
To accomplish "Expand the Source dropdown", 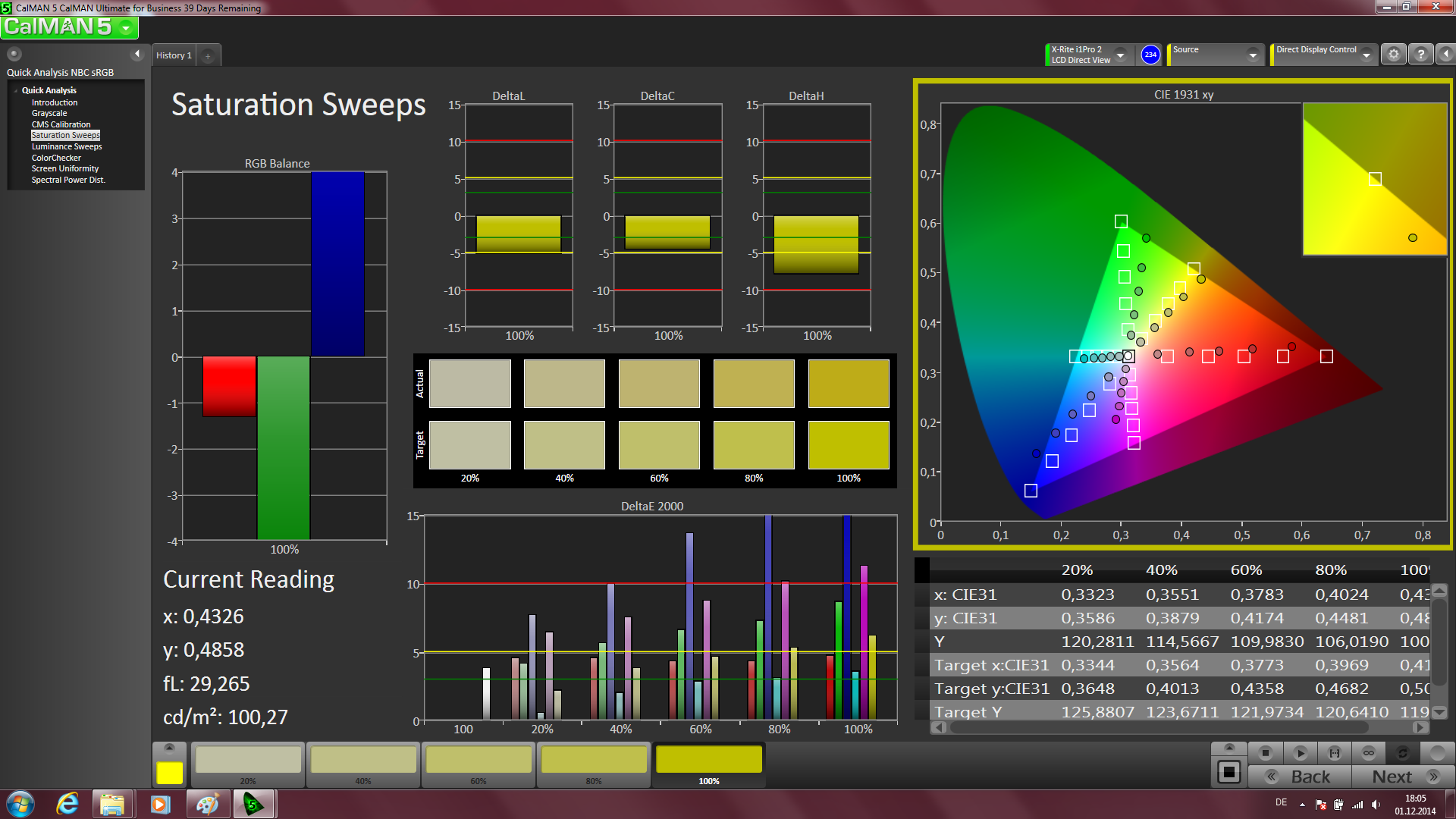I will [1253, 55].
